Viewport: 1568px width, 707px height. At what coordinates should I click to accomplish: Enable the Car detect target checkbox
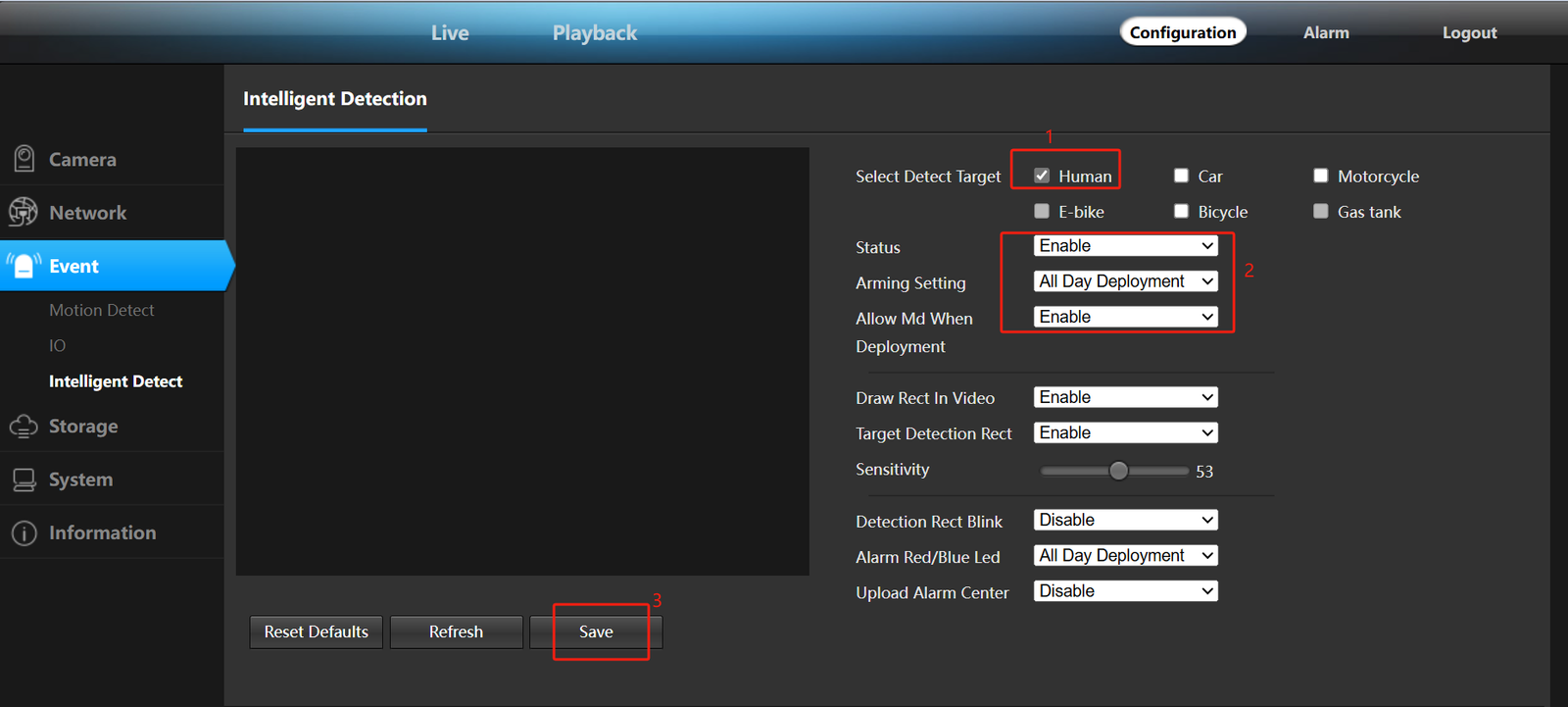(x=1181, y=176)
